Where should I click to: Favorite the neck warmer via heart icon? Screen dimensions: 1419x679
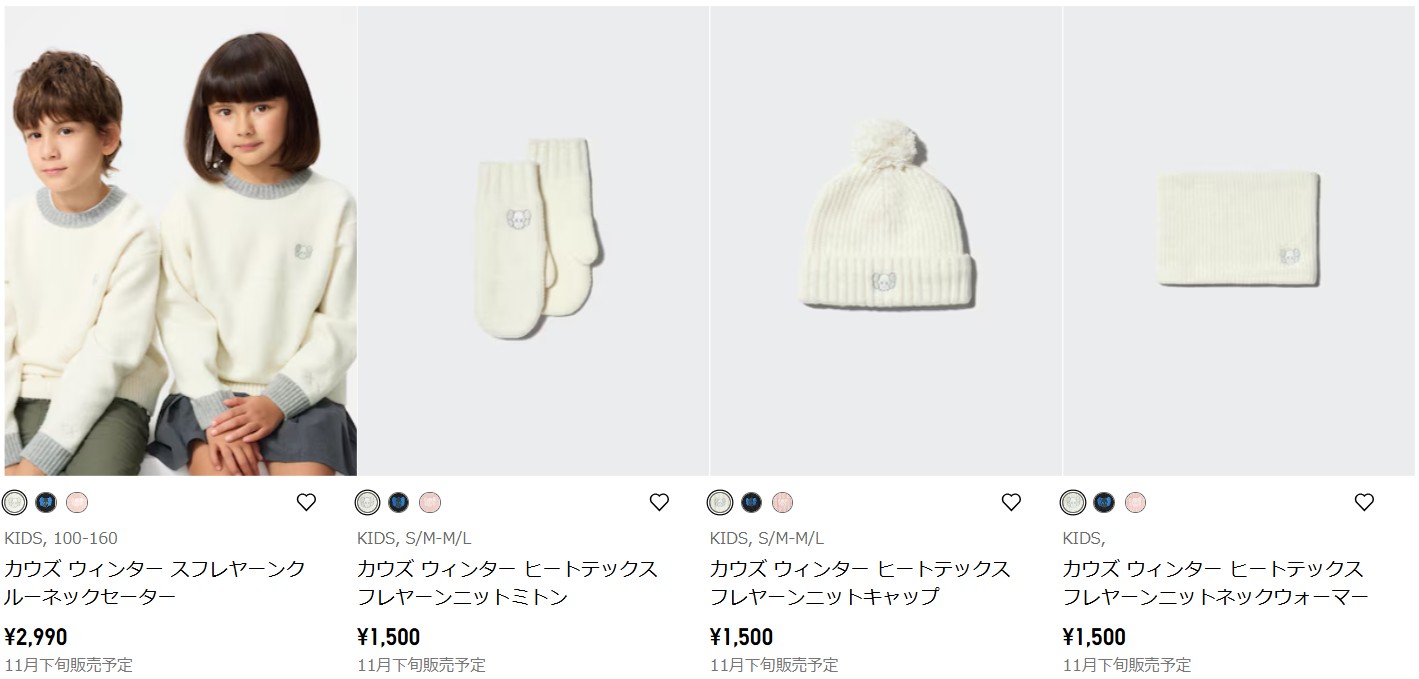(1364, 503)
